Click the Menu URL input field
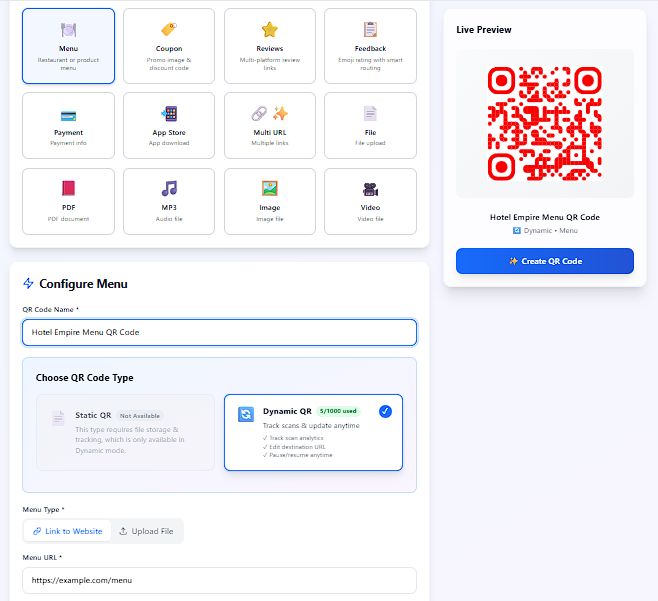The image size is (658, 601). (x=219, y=580)
